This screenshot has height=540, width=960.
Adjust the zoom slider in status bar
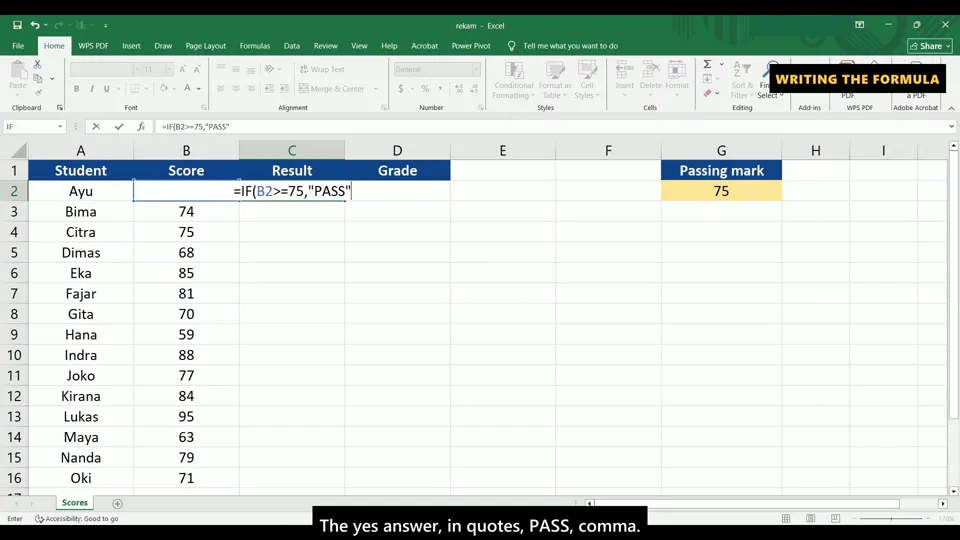pos(891,519)
